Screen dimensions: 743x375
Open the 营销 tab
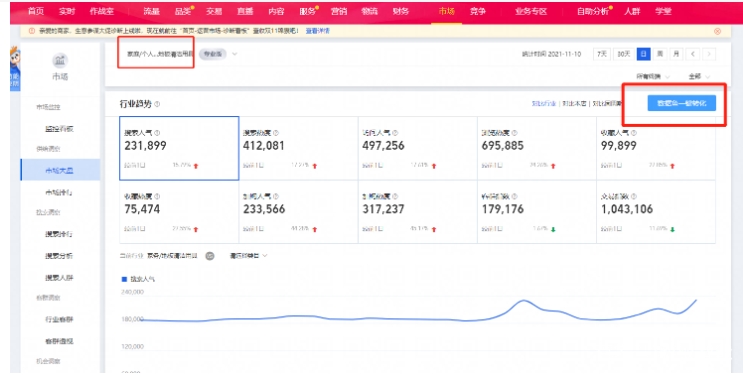point(338,11)
